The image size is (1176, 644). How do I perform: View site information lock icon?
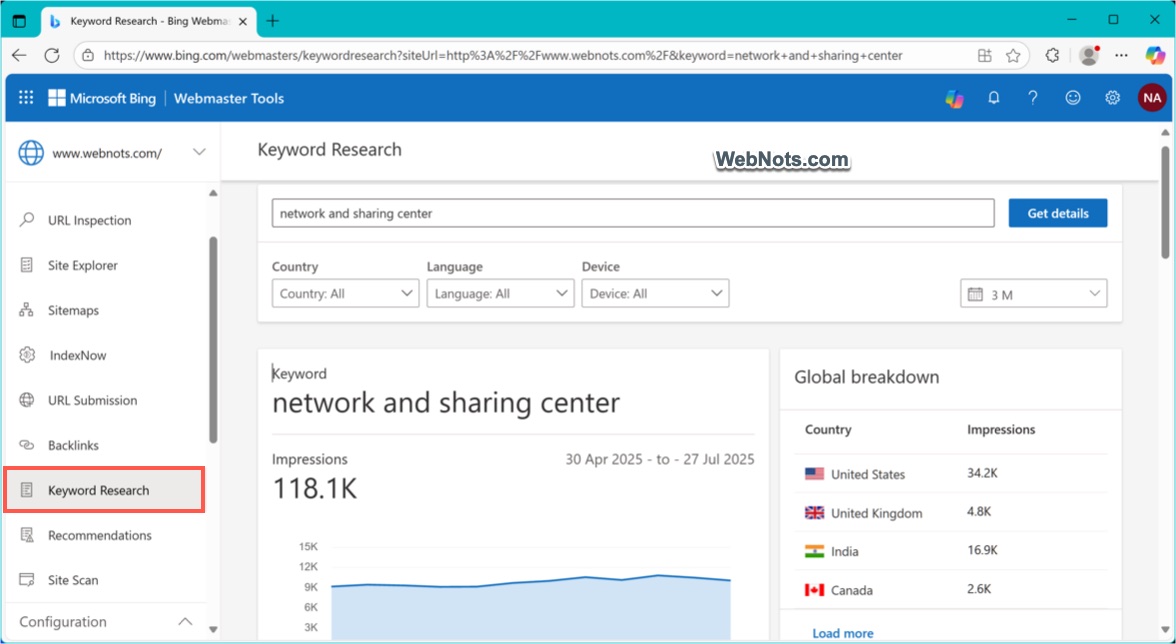(88, 55)
